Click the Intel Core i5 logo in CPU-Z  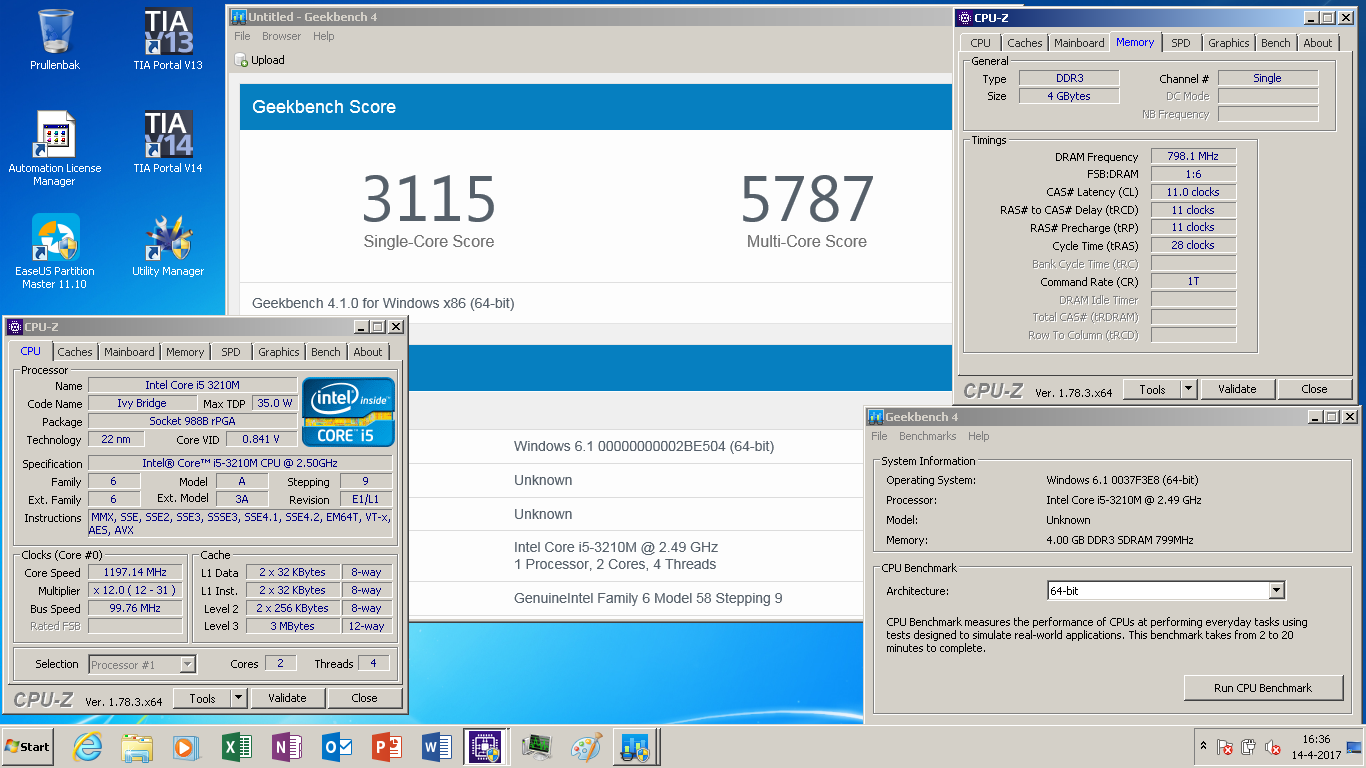coord(348,411)
